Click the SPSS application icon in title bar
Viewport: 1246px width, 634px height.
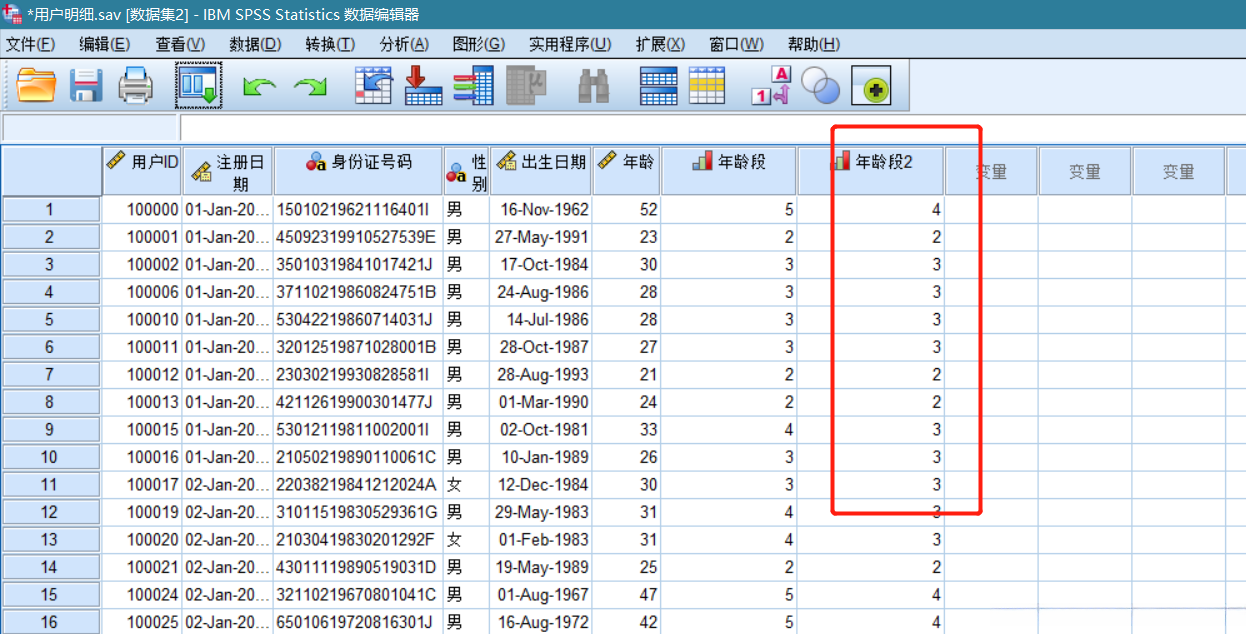[x=12, y=13]
